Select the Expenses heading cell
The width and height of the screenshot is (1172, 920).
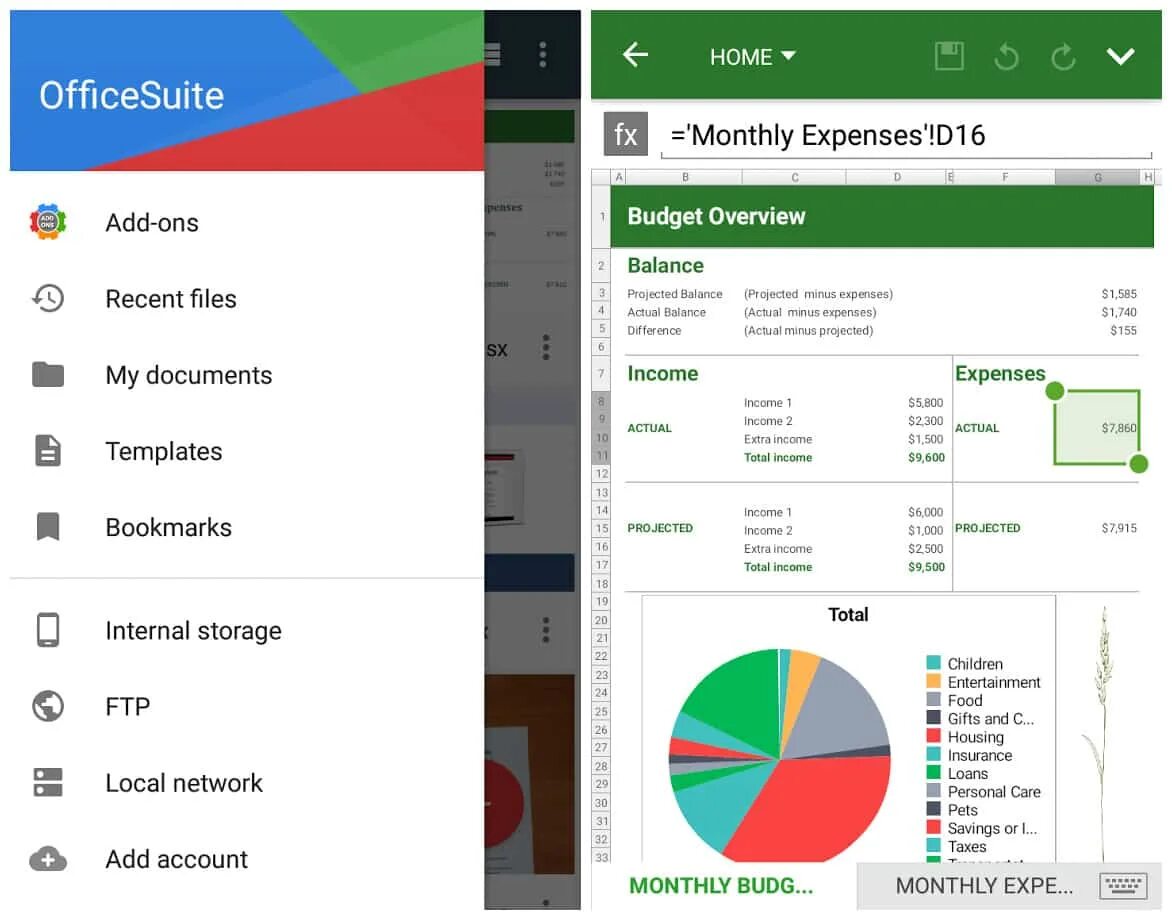tap(999, 373)
